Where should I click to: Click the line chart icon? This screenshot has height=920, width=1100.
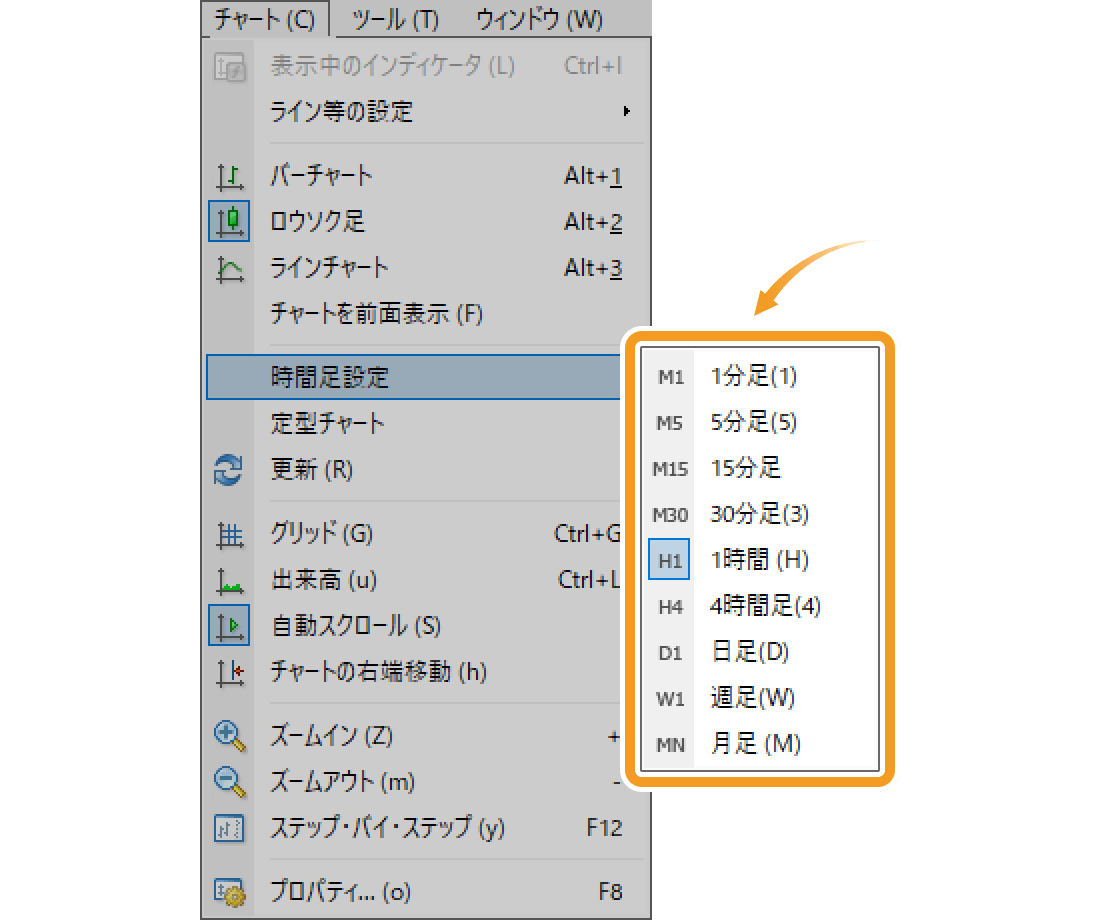229,268
